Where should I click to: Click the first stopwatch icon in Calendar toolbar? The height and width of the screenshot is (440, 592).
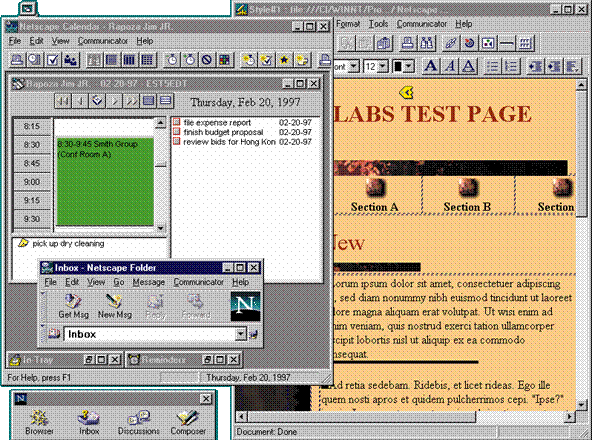172,60
